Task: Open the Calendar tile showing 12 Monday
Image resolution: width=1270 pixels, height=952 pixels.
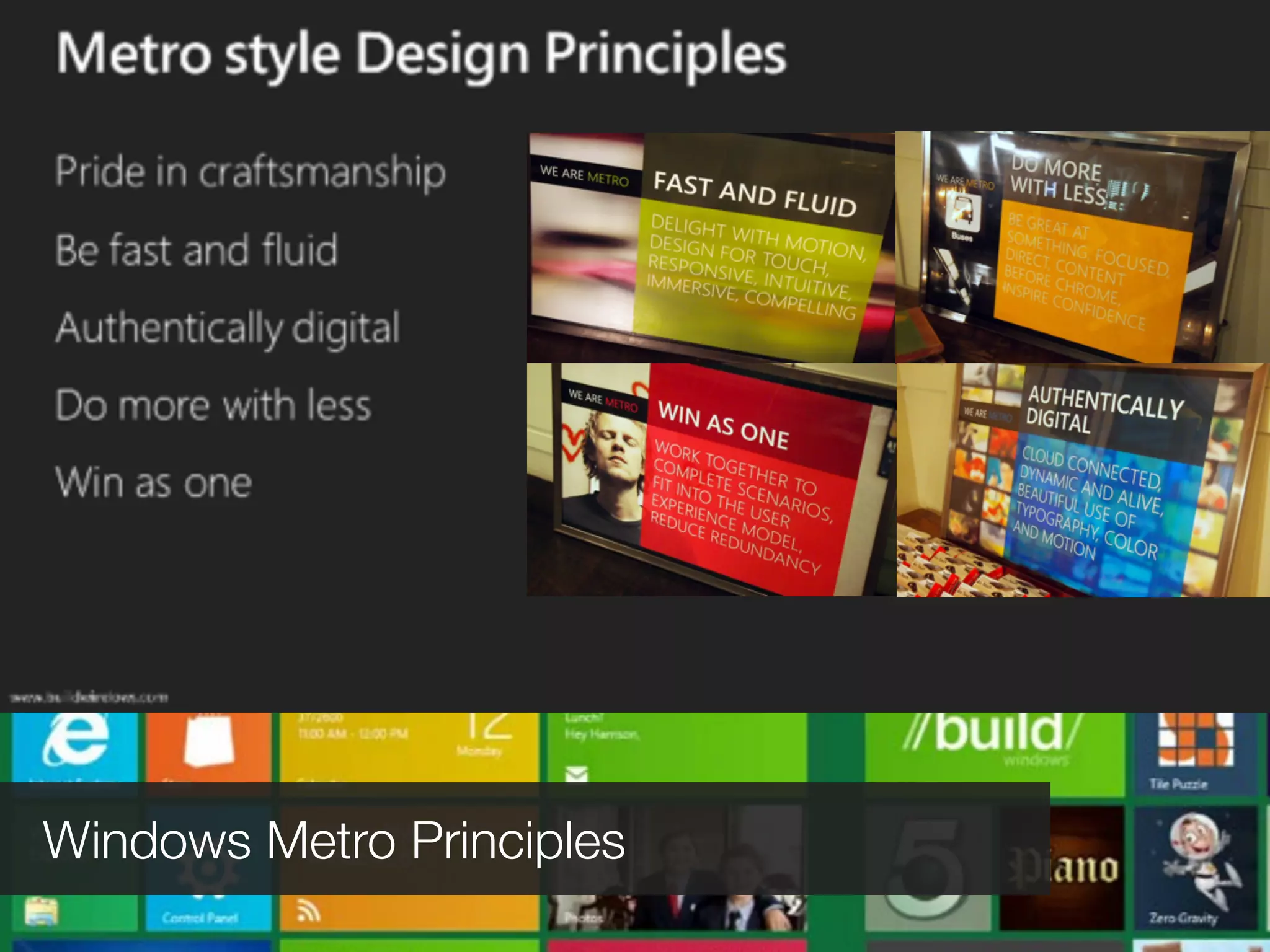Action: point(409,747)
